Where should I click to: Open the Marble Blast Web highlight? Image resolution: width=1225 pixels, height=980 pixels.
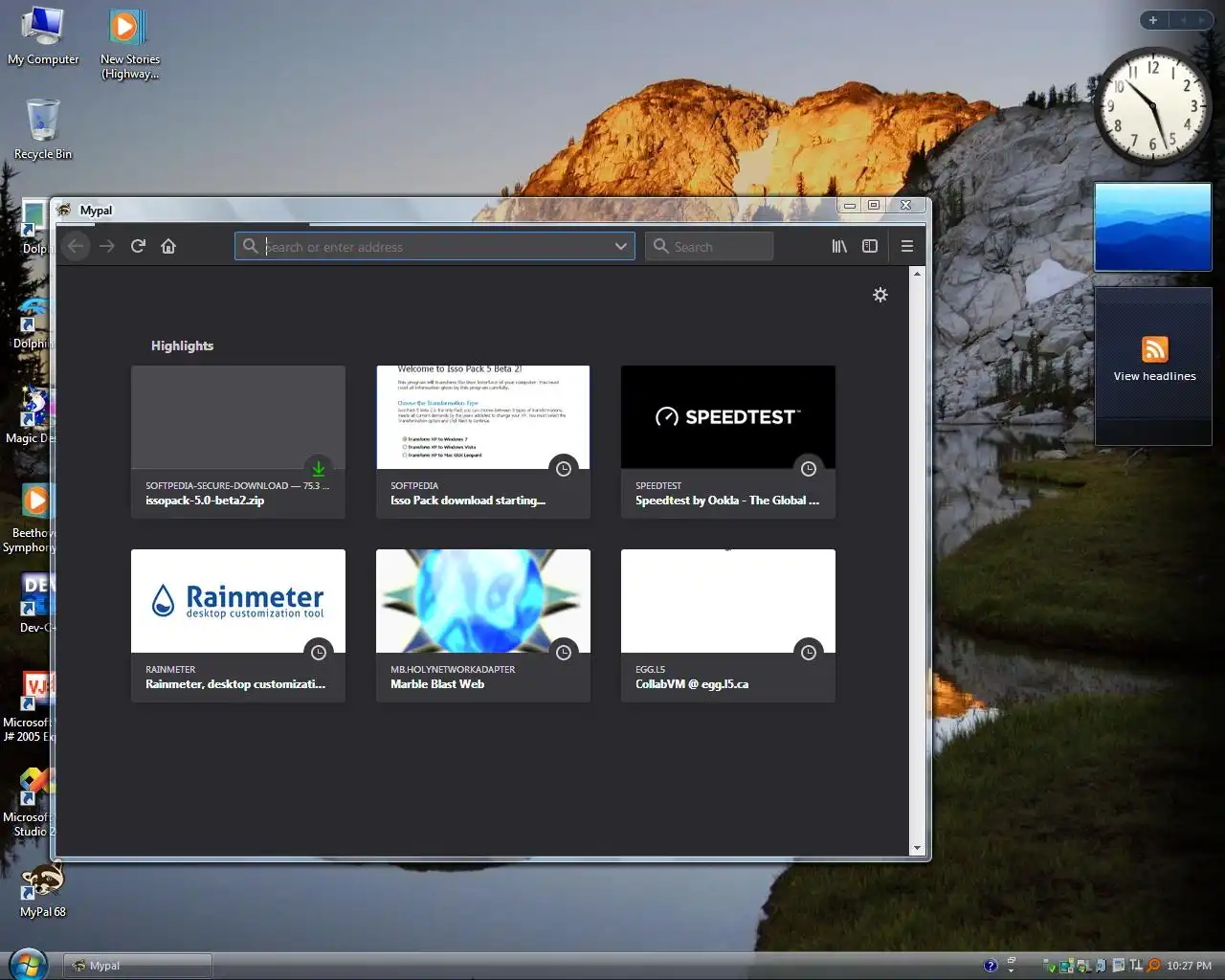pyautogui.click(x=483, y=625)
